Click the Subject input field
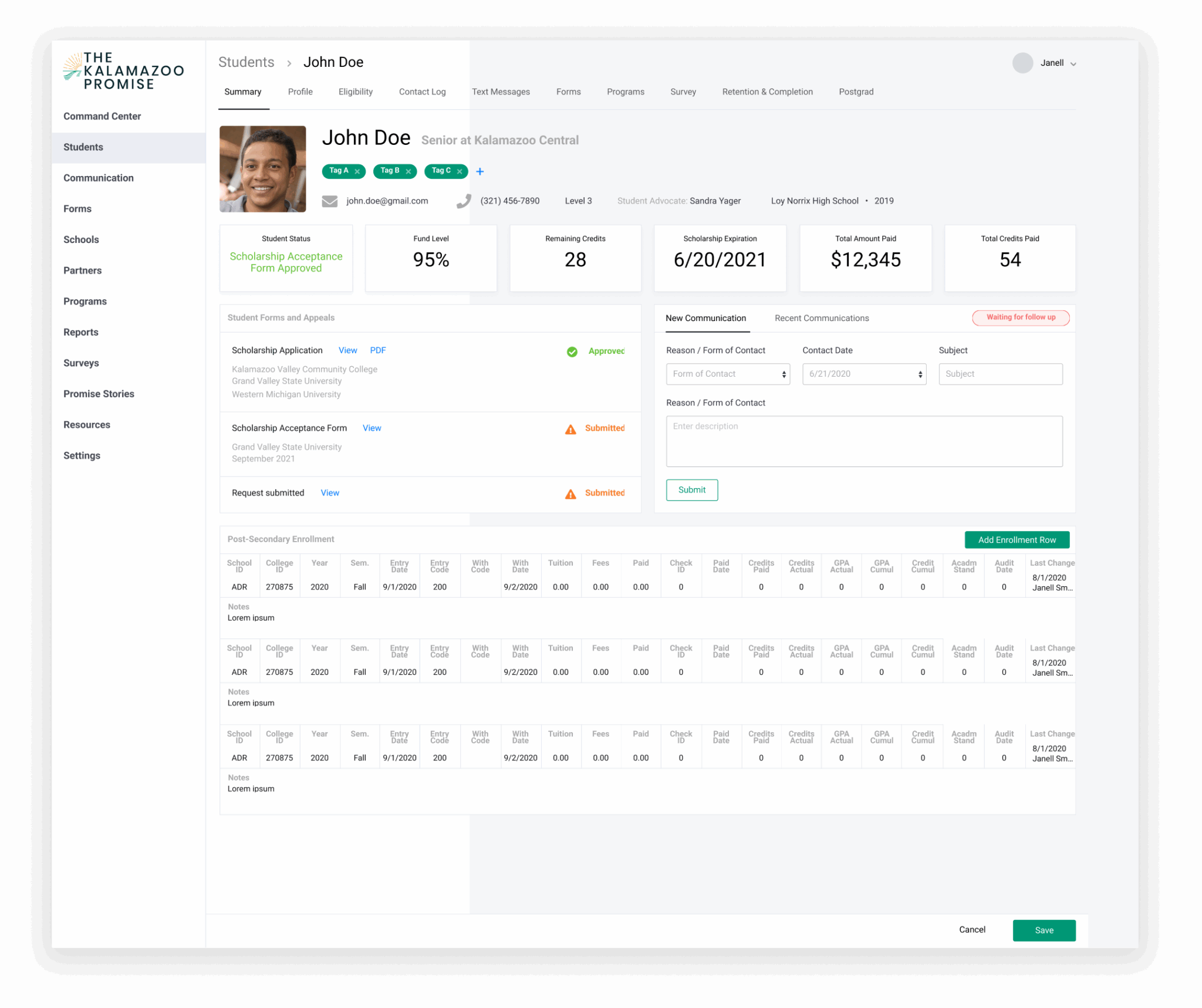Viewport: 1202px width, 1008px height. click(x=1000, y=374)
